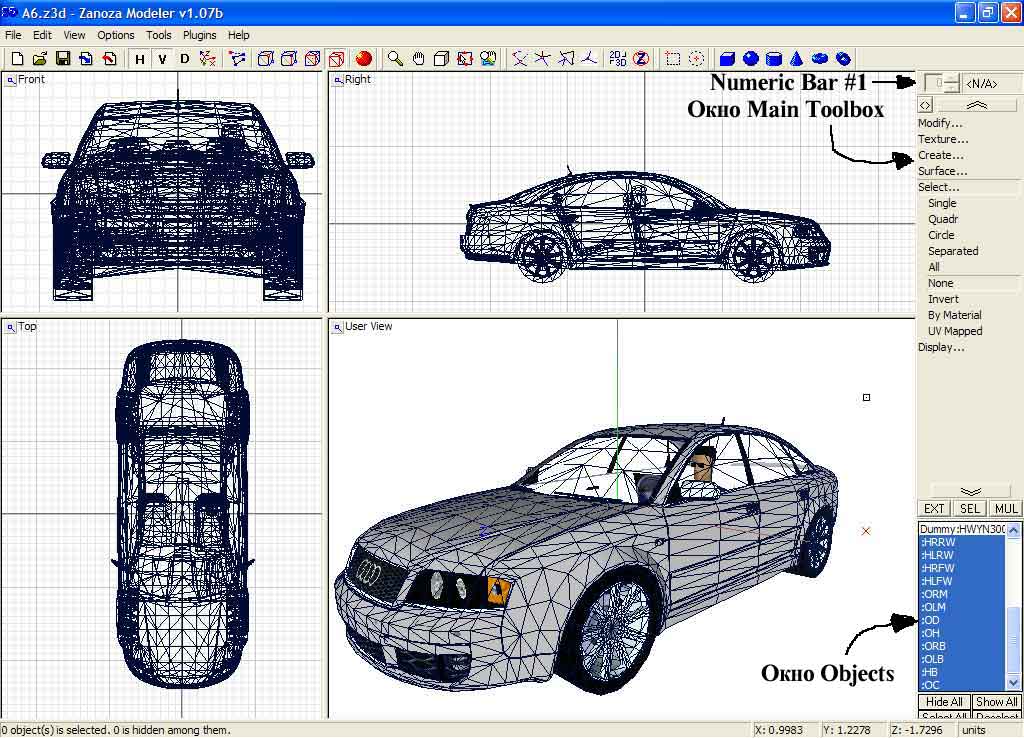Expand the Create... toolbox section
This screenshot has width=1024, height=738.
tap(940, 155)
